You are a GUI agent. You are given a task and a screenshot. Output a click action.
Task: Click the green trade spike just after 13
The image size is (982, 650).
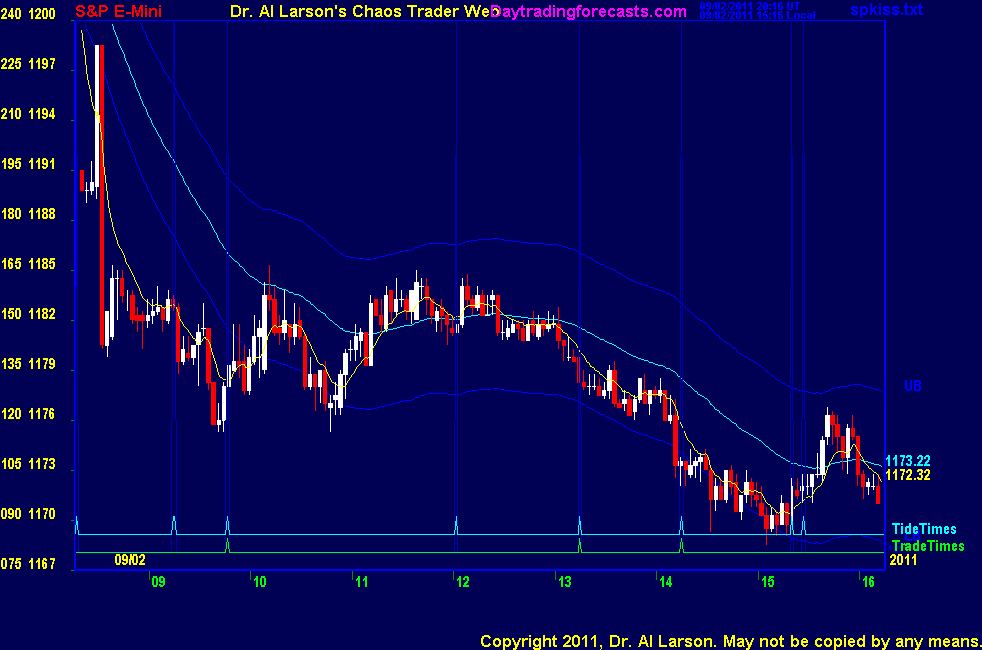tap(580, 545)
